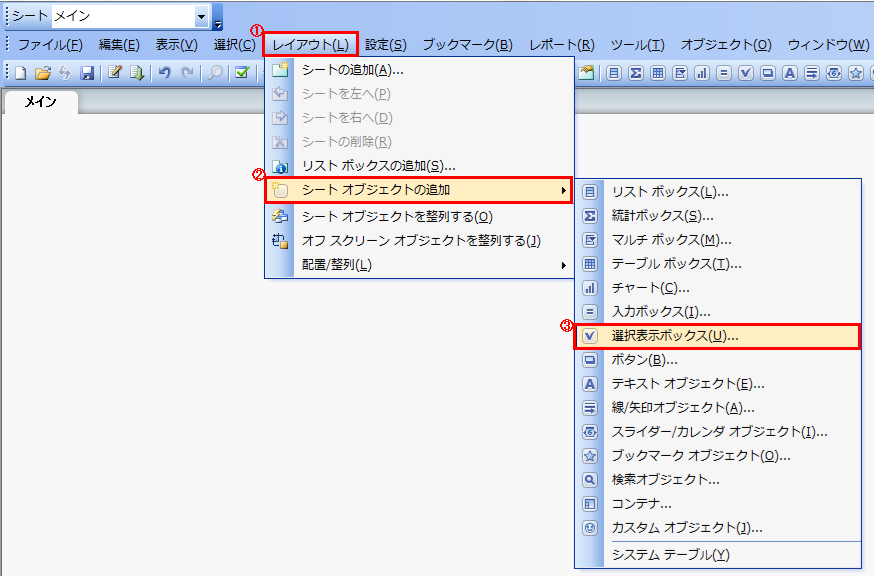Select 入力ボックス(I)... in the submenu
874x576 pixels.
[x=718, y=312]
